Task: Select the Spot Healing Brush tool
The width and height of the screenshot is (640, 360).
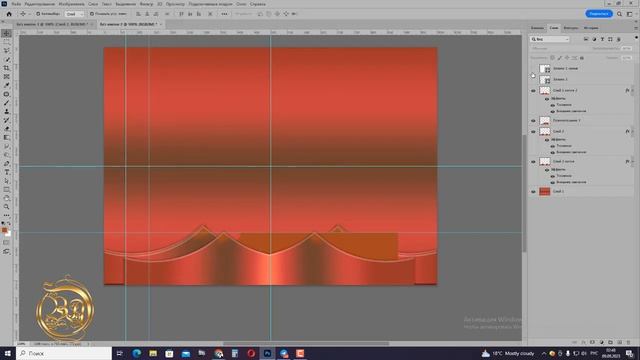Action: [7, 94]
